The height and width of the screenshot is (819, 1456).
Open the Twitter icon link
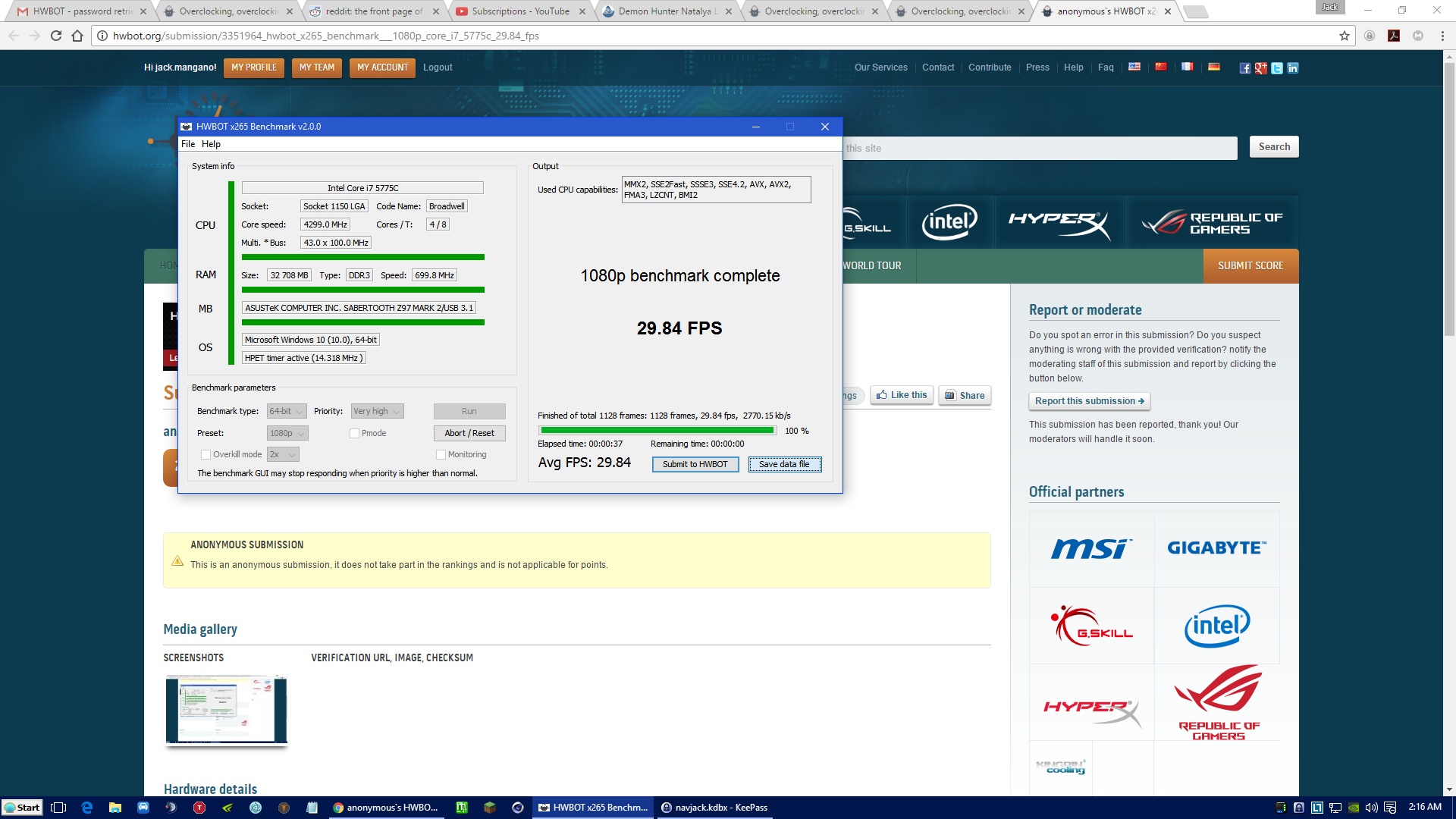coord(1277,68)
